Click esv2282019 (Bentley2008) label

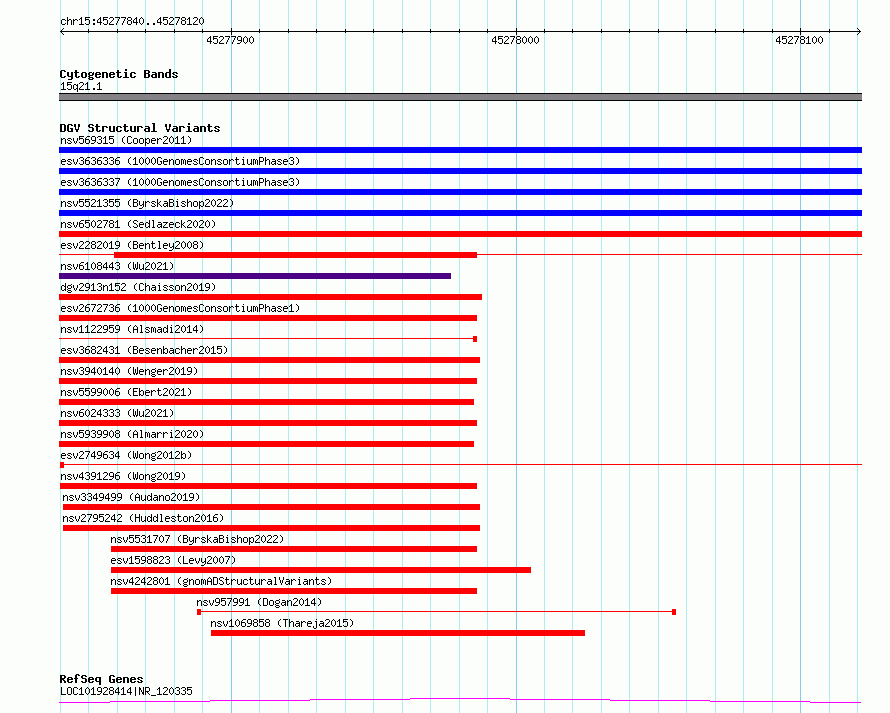pos(132,245)
